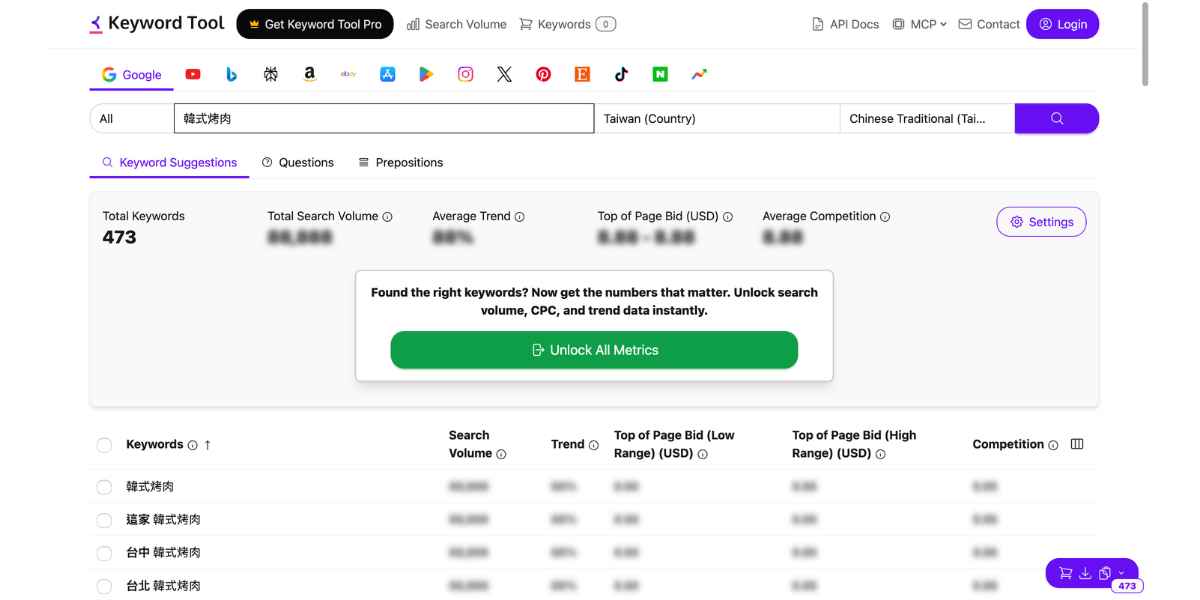The width and height of the screenshot is (1200, 600).
Task: Toggle the select-all keywords checkbox
Action: pos(104,445)
